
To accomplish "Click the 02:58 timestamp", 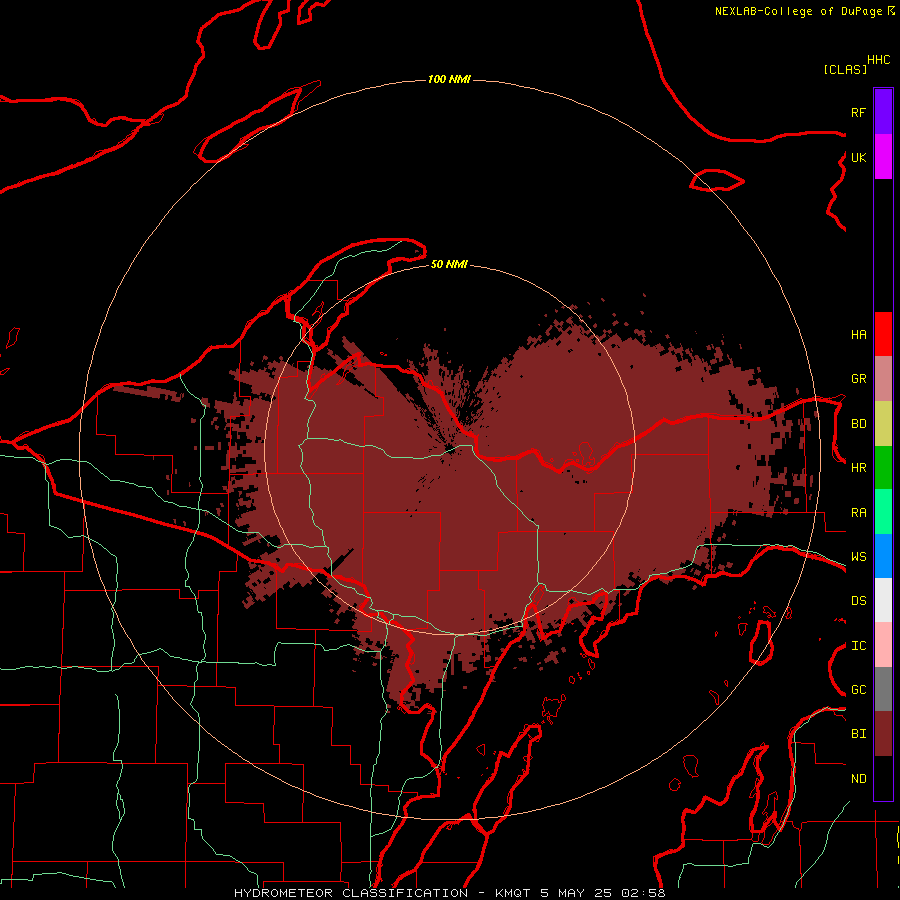I will click(642, 893).
